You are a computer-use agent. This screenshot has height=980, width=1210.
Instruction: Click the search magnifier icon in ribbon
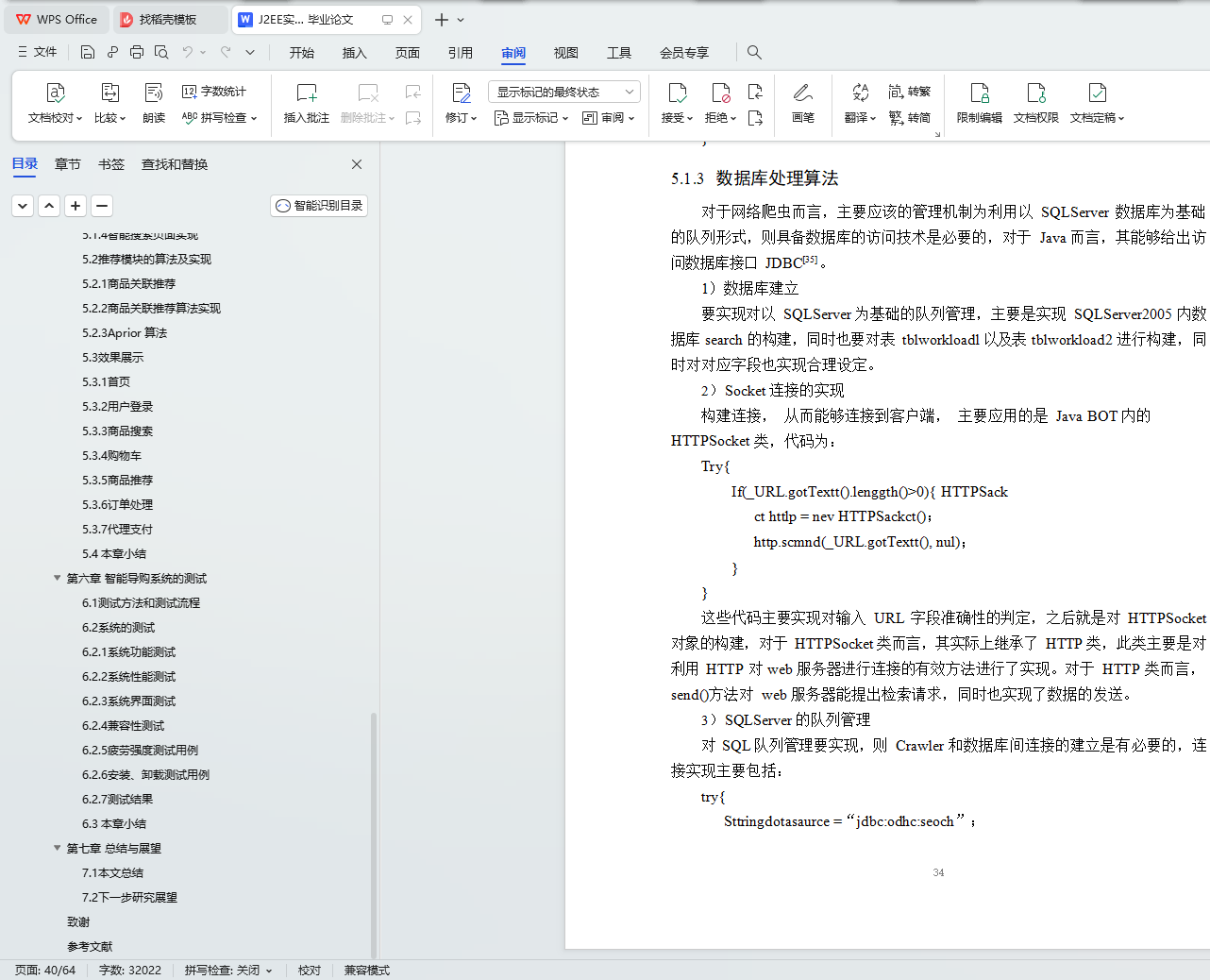pos(754,52)
